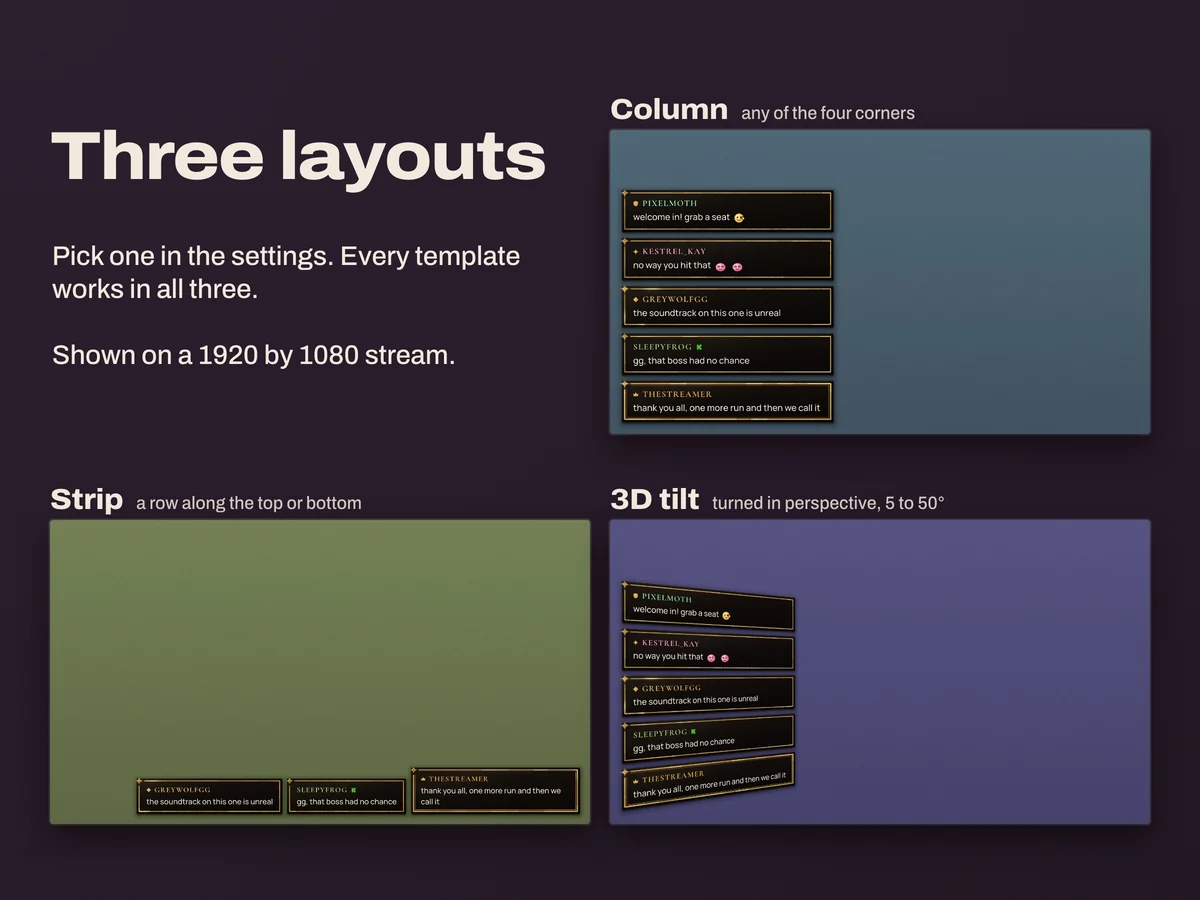1200x900 pixels.
Task: Click the "thank you all" message in the Column preview
Action: click(726, 408)
